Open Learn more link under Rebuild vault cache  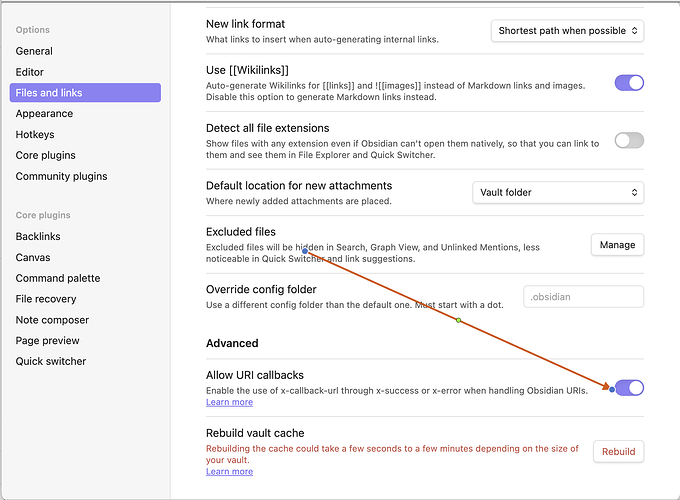click(229, 471)
